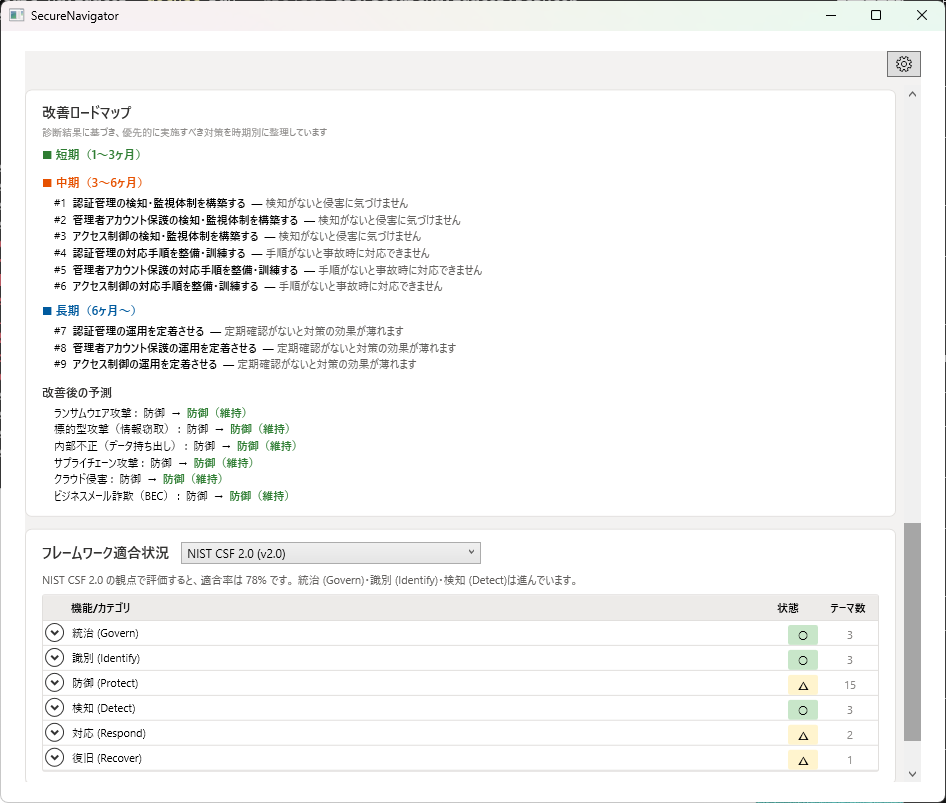Open the NIST CSF 2.0 framework dropdown

coord(330,552)
